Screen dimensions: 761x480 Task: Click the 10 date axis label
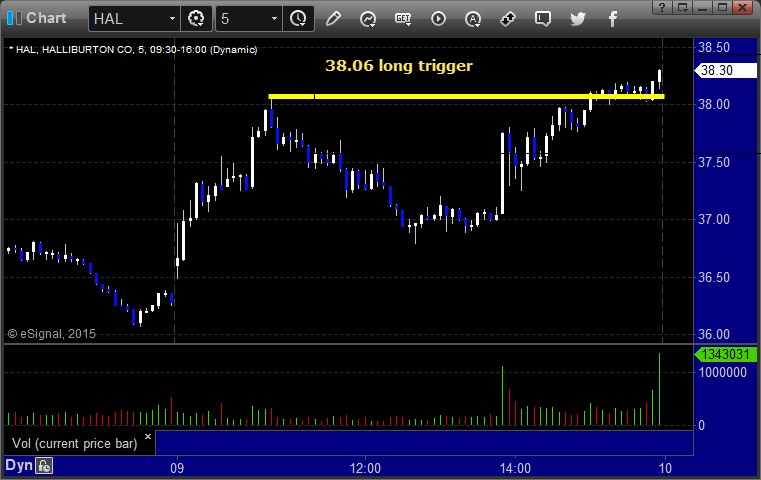pyautogui.click(x=665, y=468)
